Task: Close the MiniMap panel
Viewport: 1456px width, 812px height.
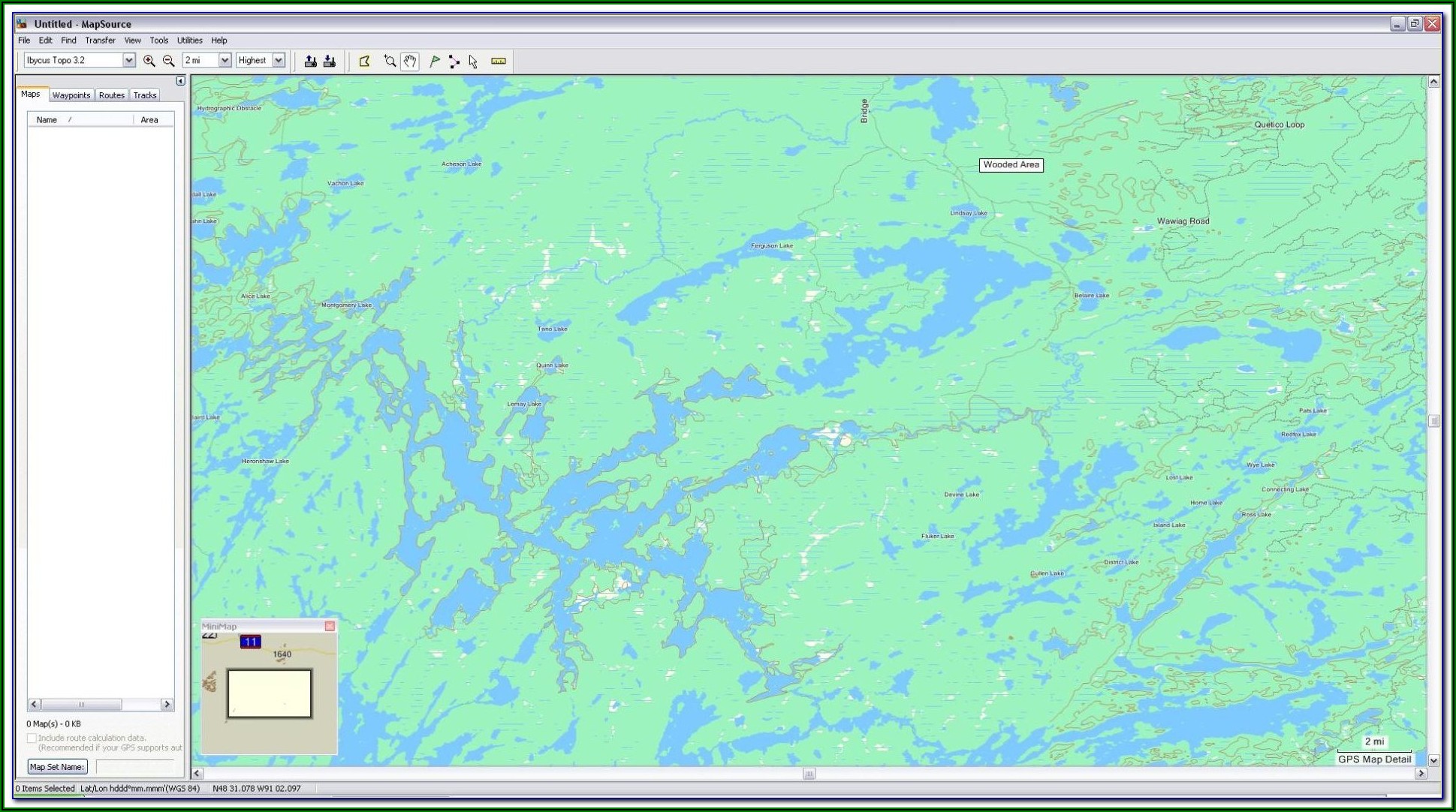Action: pyautogui.click(x=330, y=626)
